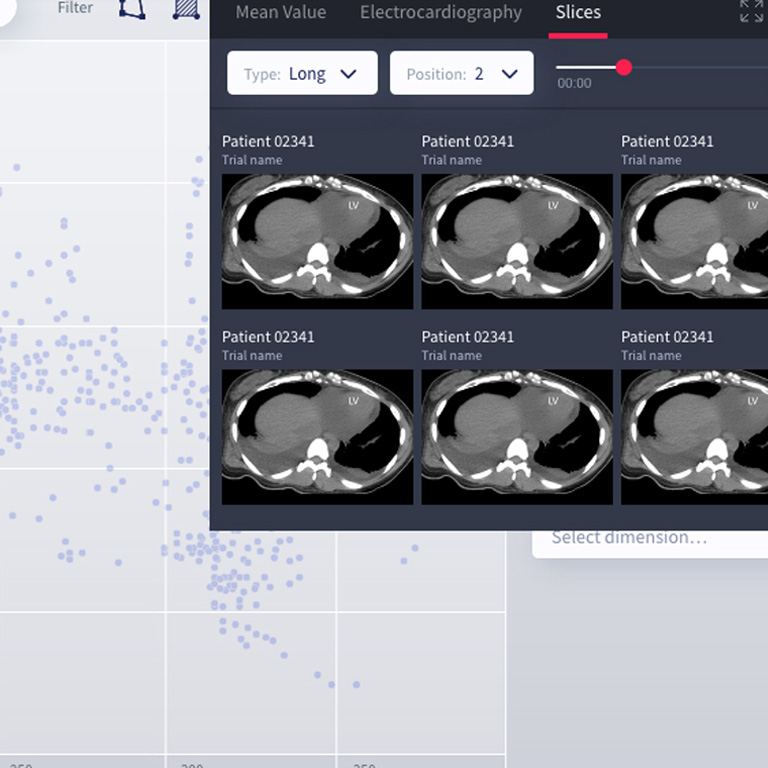768x768 pixels.
Task: Expand the slices panel to fullscreen
Action: click(751, 12)
